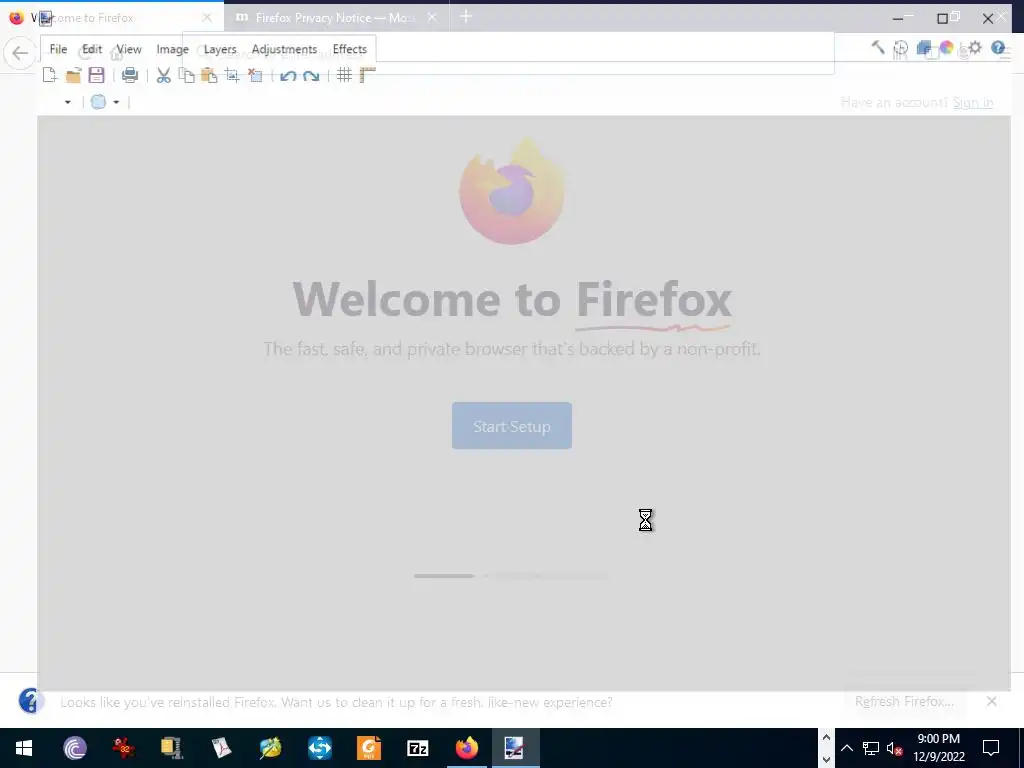The height and width of the screenshot is (768, 1024).
Task: Click the Refresh Firefox button
Action: (x=904, y=701)
